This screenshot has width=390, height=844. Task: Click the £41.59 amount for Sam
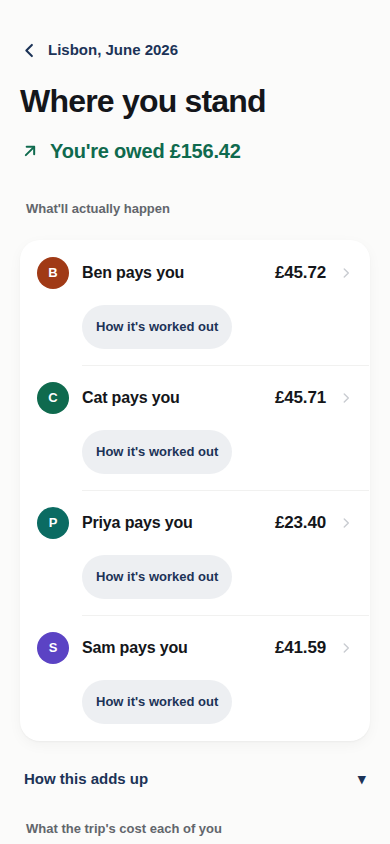pos(300,648)
